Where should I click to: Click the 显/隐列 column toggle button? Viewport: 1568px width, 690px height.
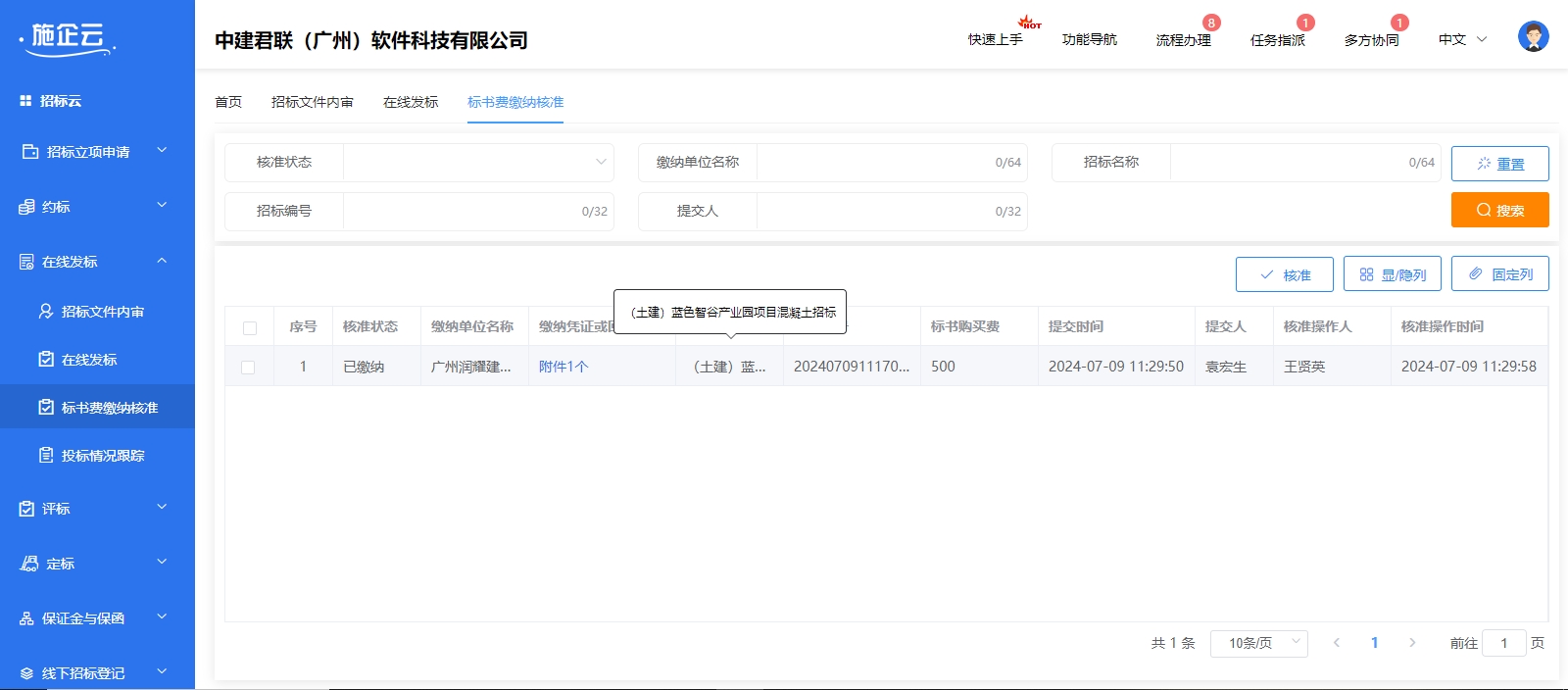coord(1392,274)
